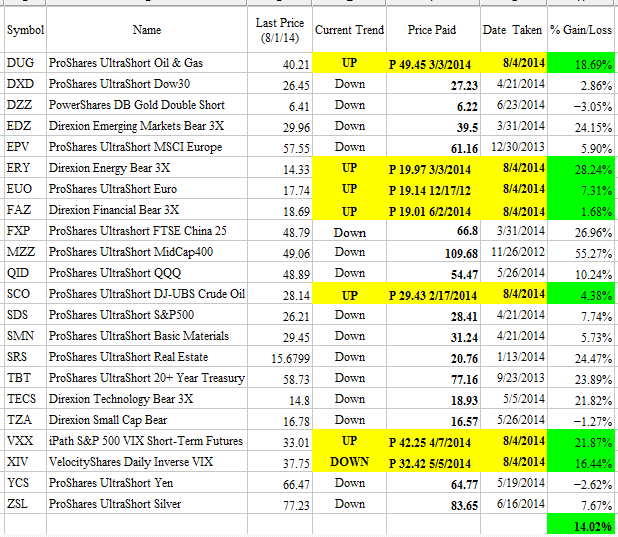
Task: Click ProShares UltraShort Euro cell
Action: 147,189
